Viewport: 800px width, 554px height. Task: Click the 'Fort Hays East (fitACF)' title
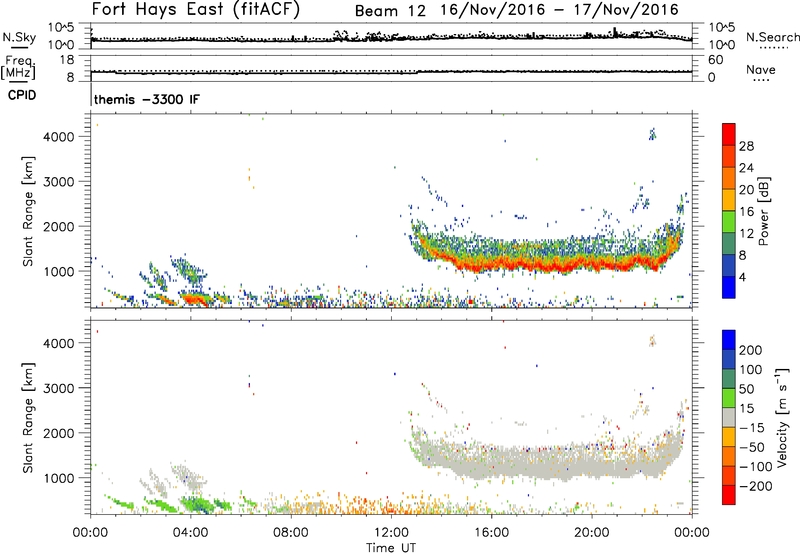pos(196,10)
